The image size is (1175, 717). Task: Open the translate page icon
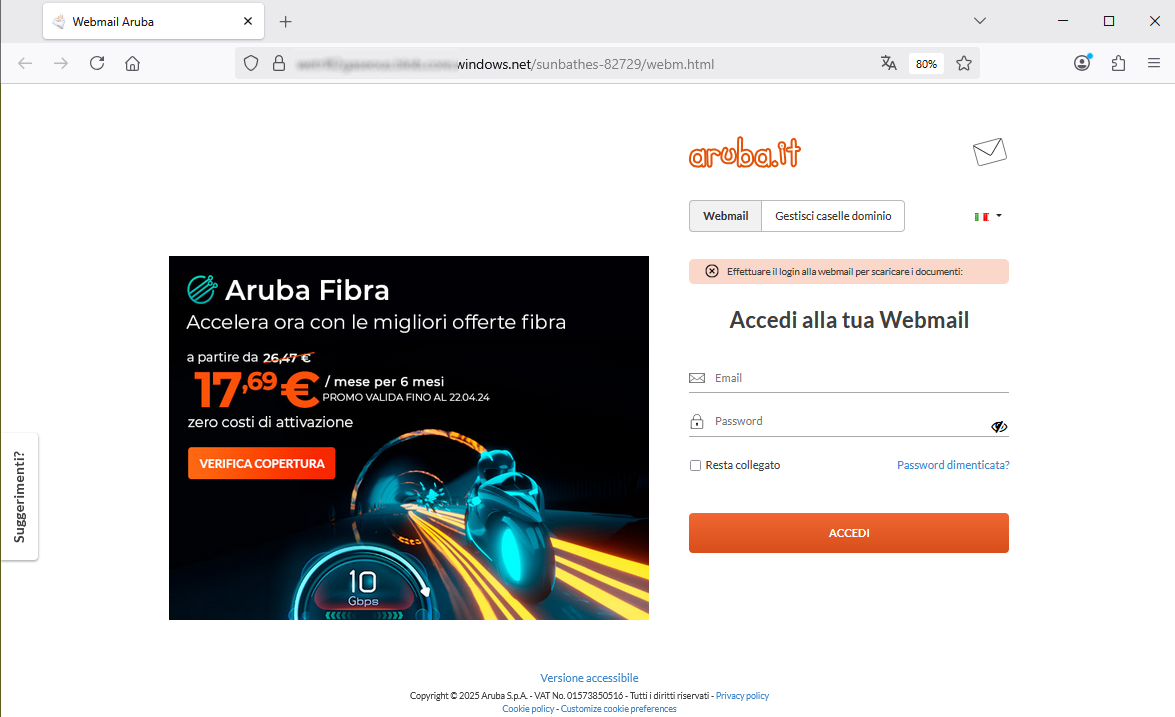tap(889, 64)
